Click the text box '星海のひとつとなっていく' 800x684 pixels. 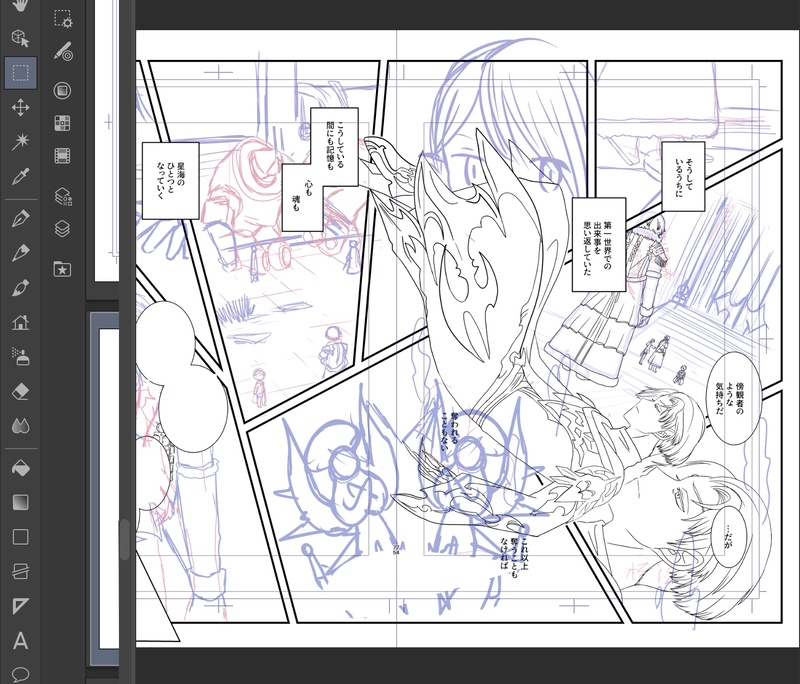(x=170, y=181)
